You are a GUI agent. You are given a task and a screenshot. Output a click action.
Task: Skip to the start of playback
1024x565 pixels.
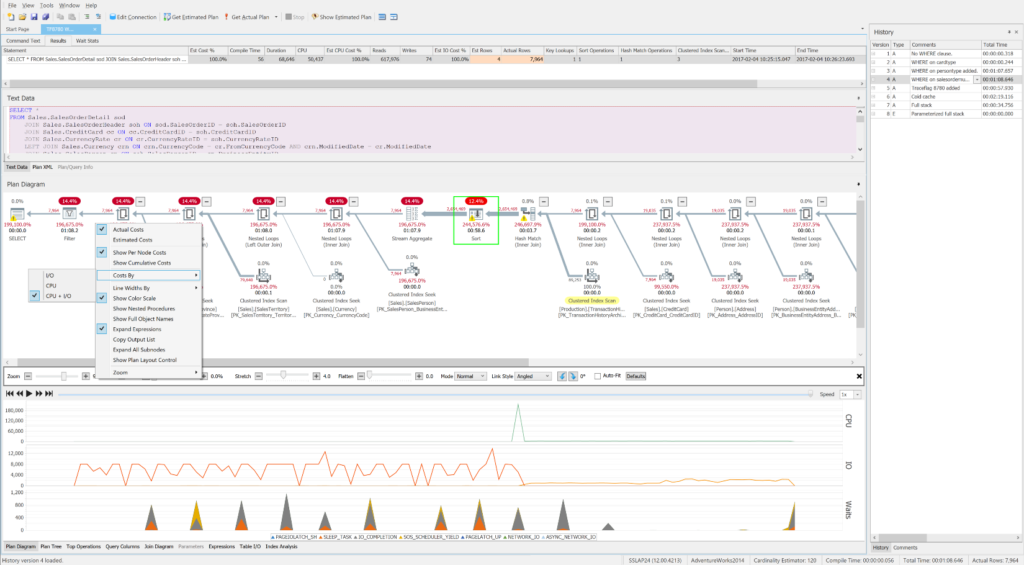[9, 394]
